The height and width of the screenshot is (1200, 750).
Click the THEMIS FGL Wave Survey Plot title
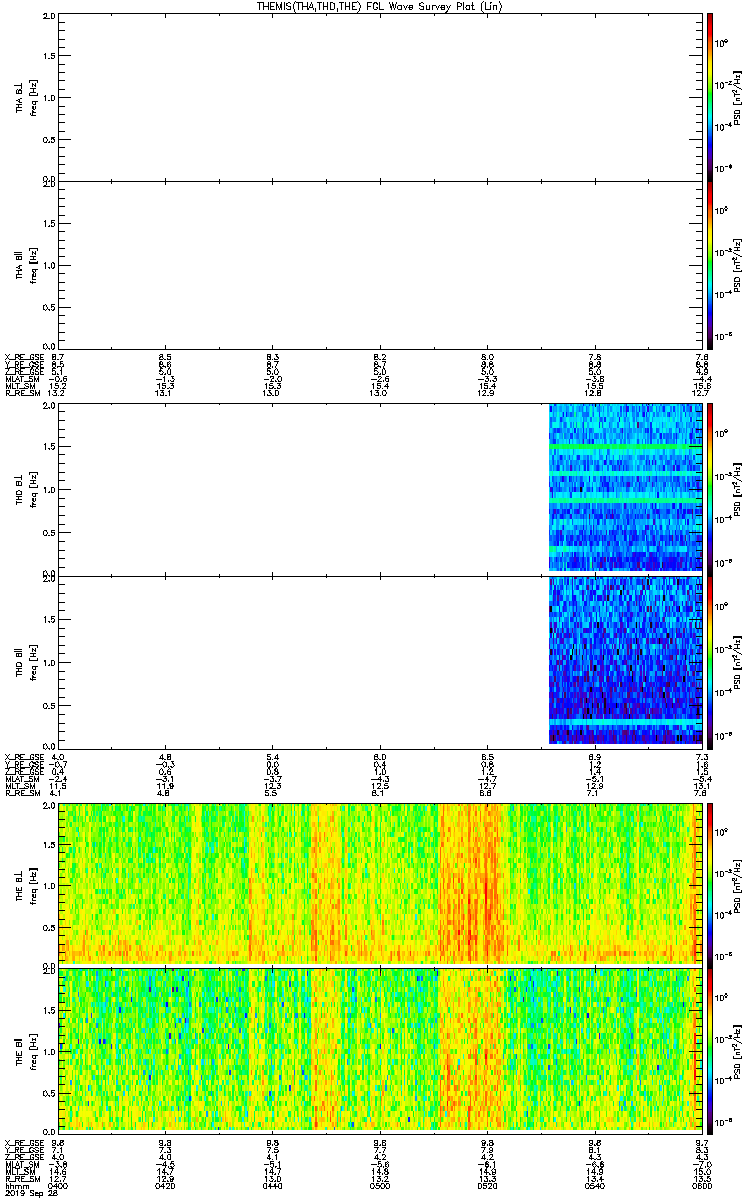(x=381, y=7)
